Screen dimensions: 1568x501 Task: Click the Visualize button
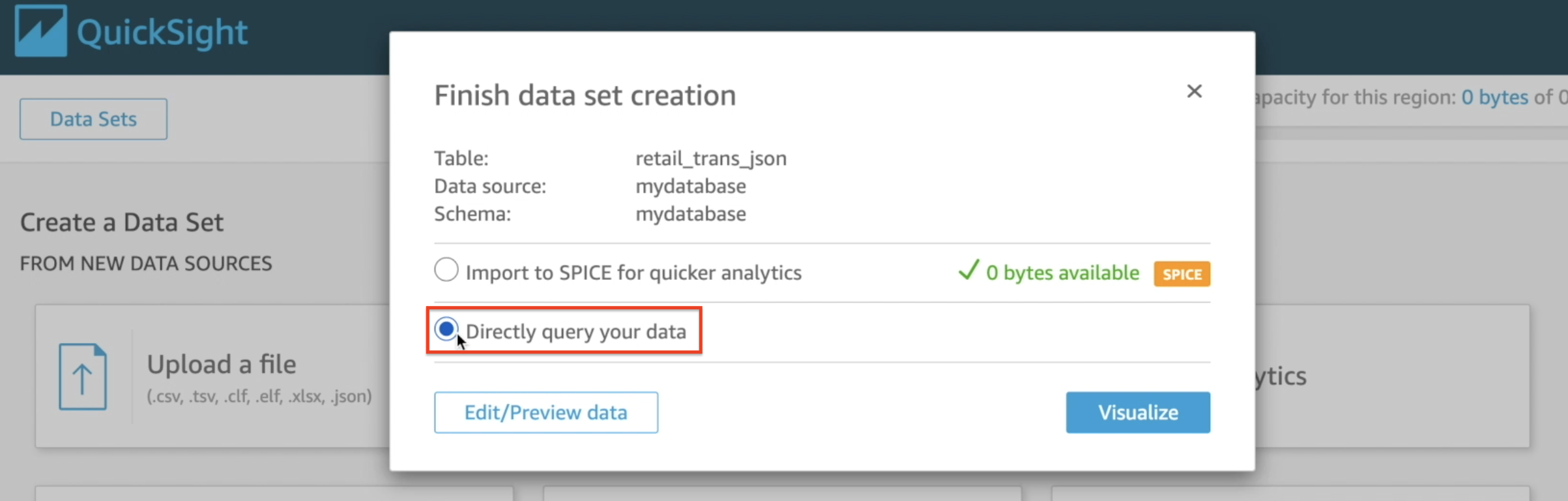coord(1138,412)
